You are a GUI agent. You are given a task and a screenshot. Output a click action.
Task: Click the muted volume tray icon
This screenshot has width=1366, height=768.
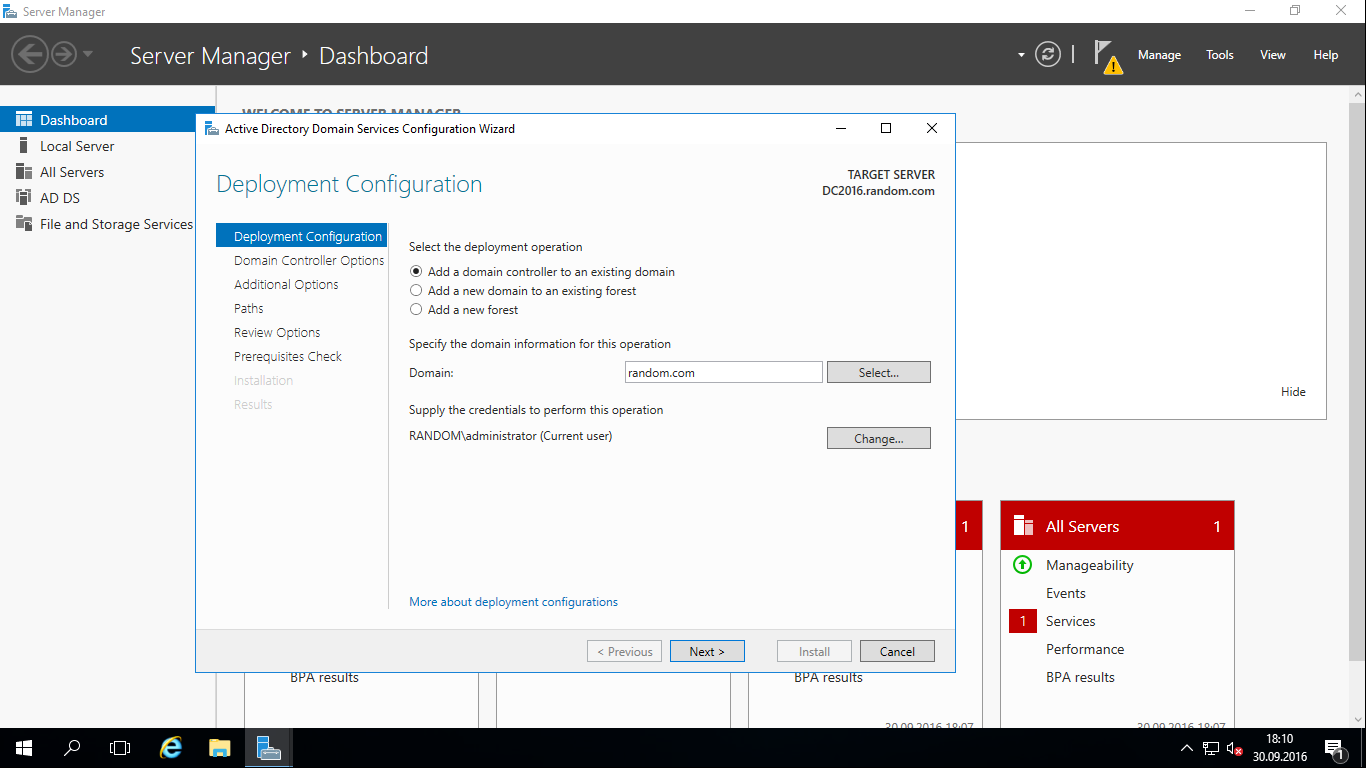(x=1235, y=748)
